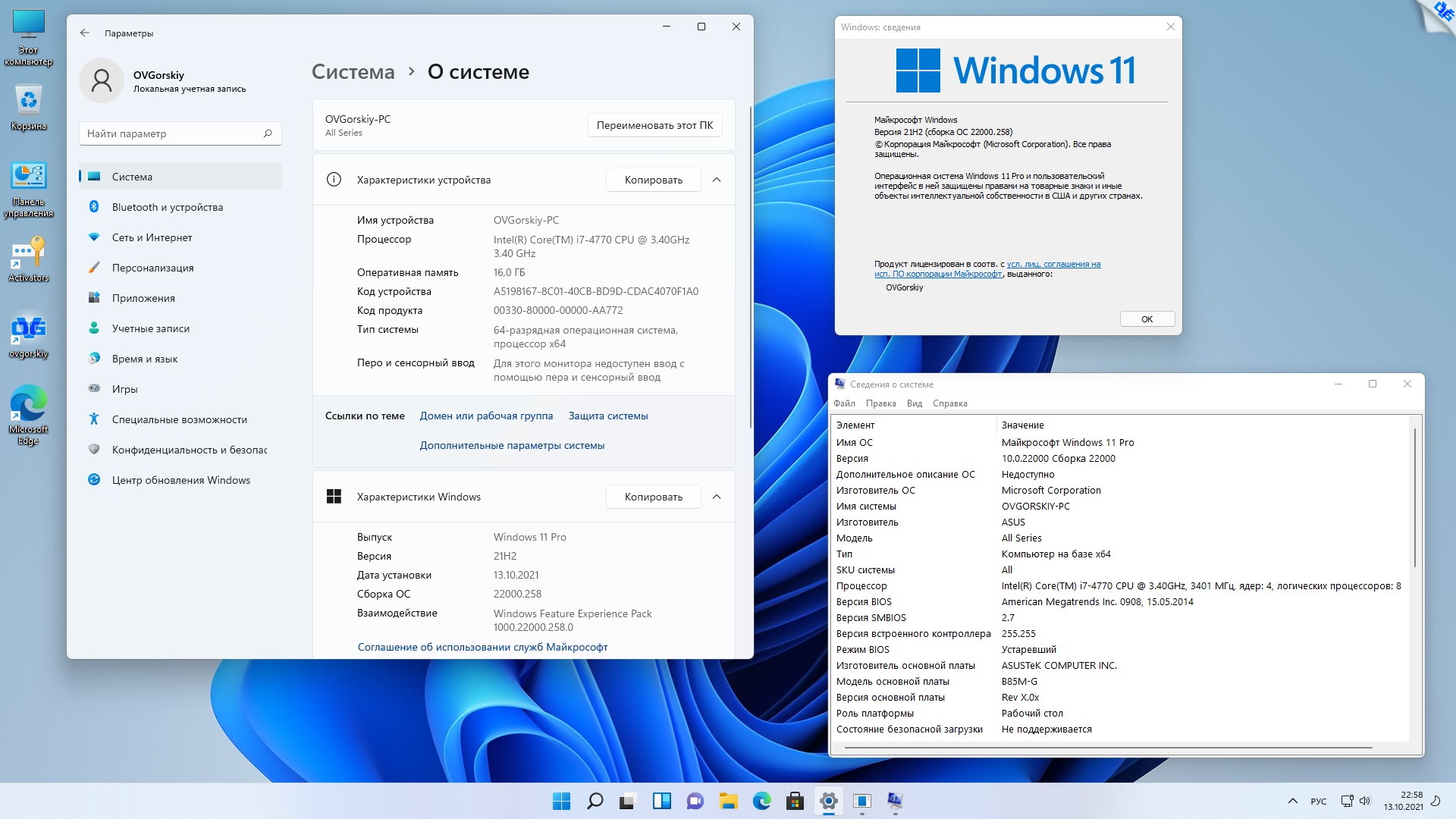Click the back arrow in Settings
The image size is (1456, 819).
85,33
